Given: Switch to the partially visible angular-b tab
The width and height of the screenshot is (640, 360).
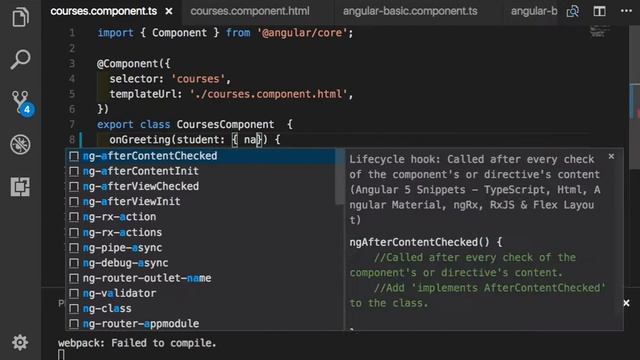Looking at the screenshot, I should tap(533, 11).
